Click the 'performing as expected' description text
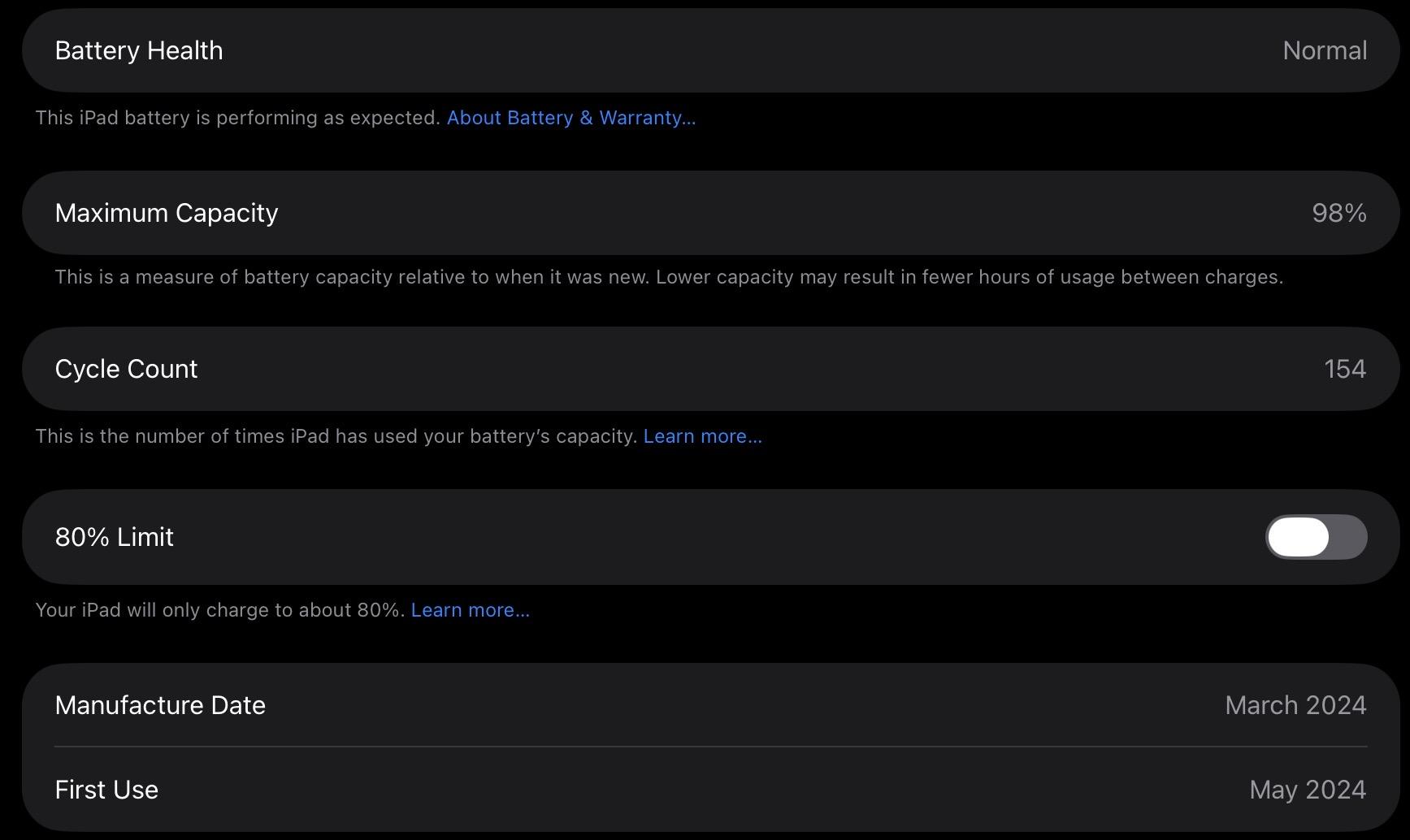Screen dimensions: 1410x840 point(238,118)
